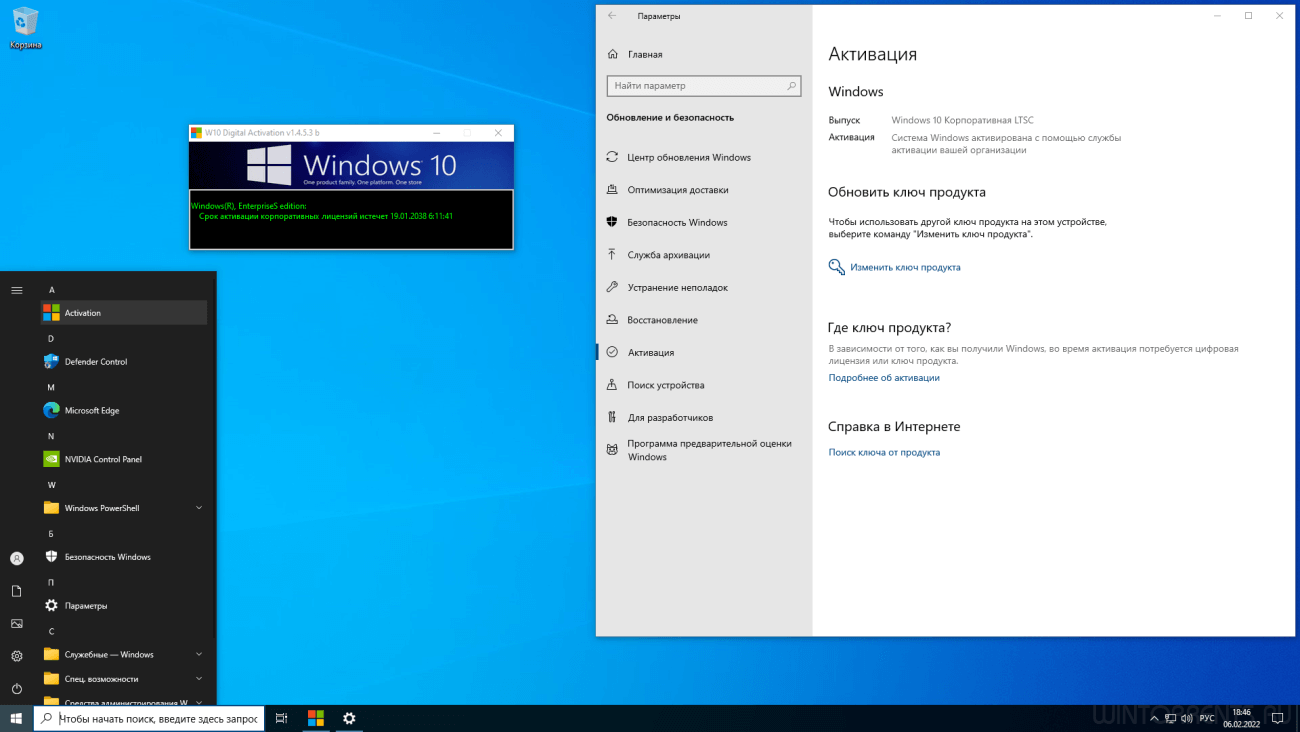Image resolution: width=1300 pixels, height=732 pixels.
Task: Open Поиск ключа от продукта link
Action: (x=884, y=452)
